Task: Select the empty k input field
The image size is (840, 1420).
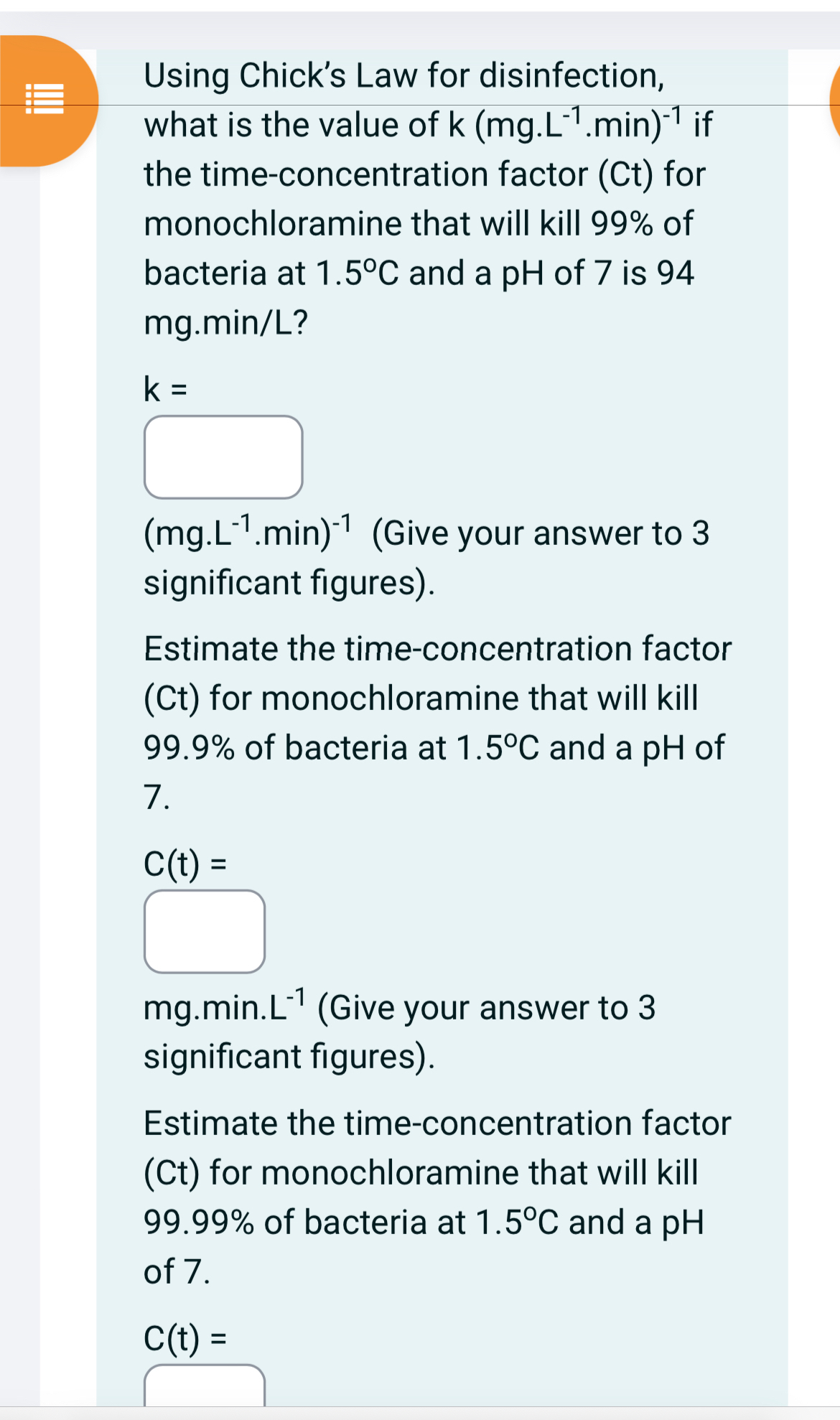Action: pos(223,456)
